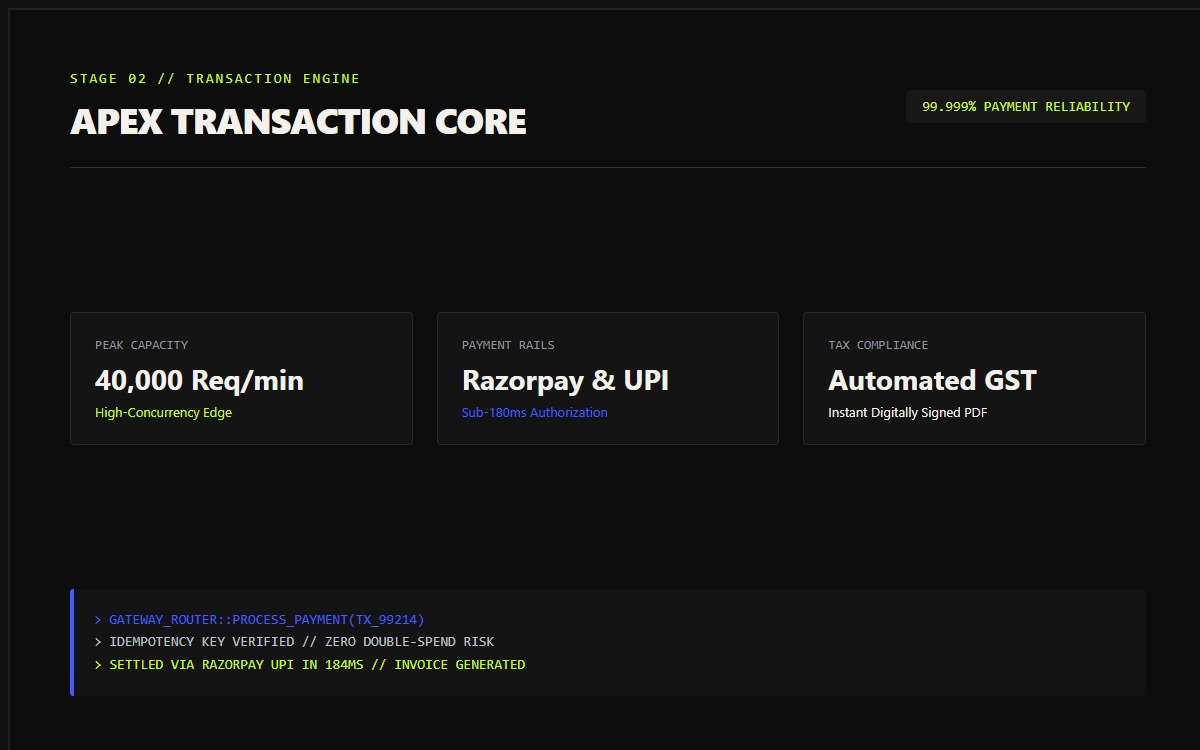Open the Peak Capacity card
1200x750 pixels.
(241, 378)
